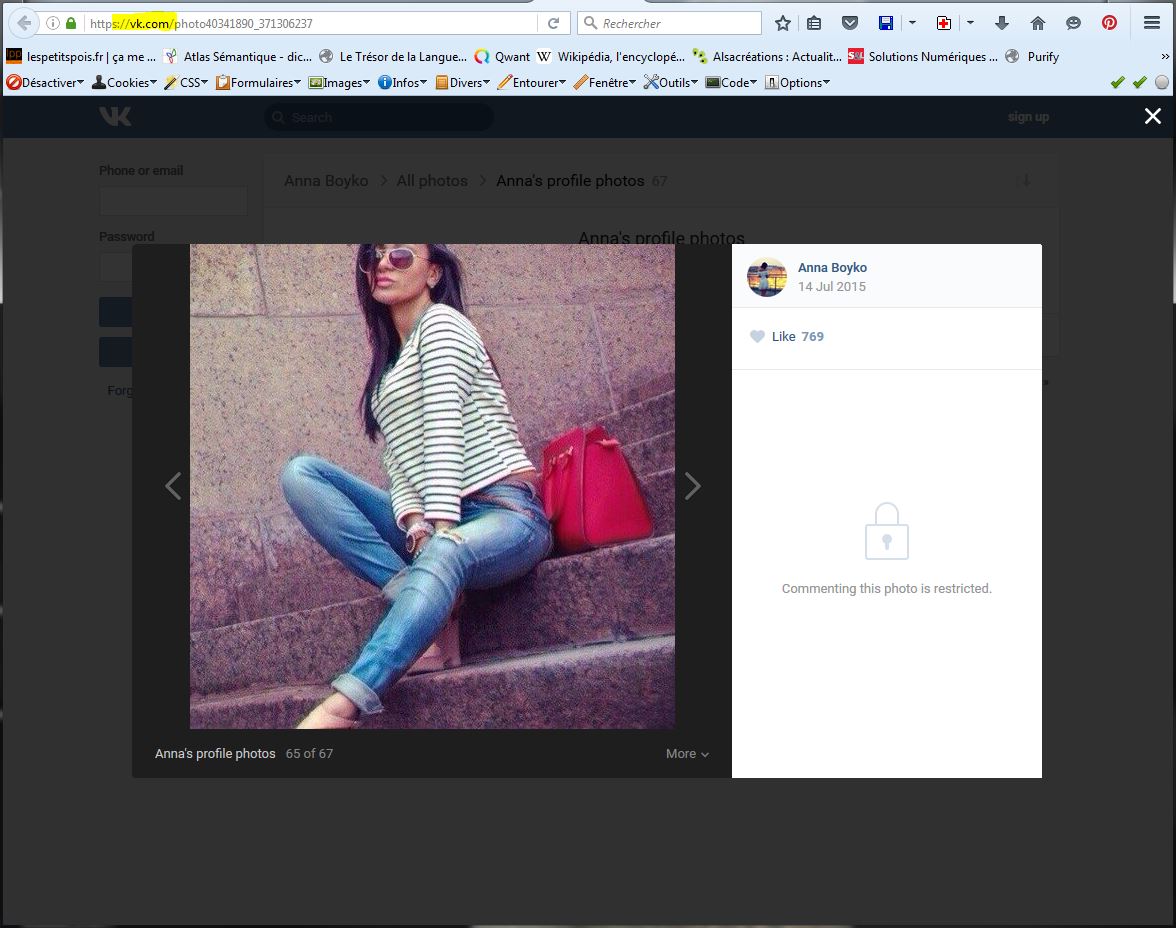Screen dimensions: 1176x928
Task: Click the Firefox Home icon
Action: (x=1037, y=23)
